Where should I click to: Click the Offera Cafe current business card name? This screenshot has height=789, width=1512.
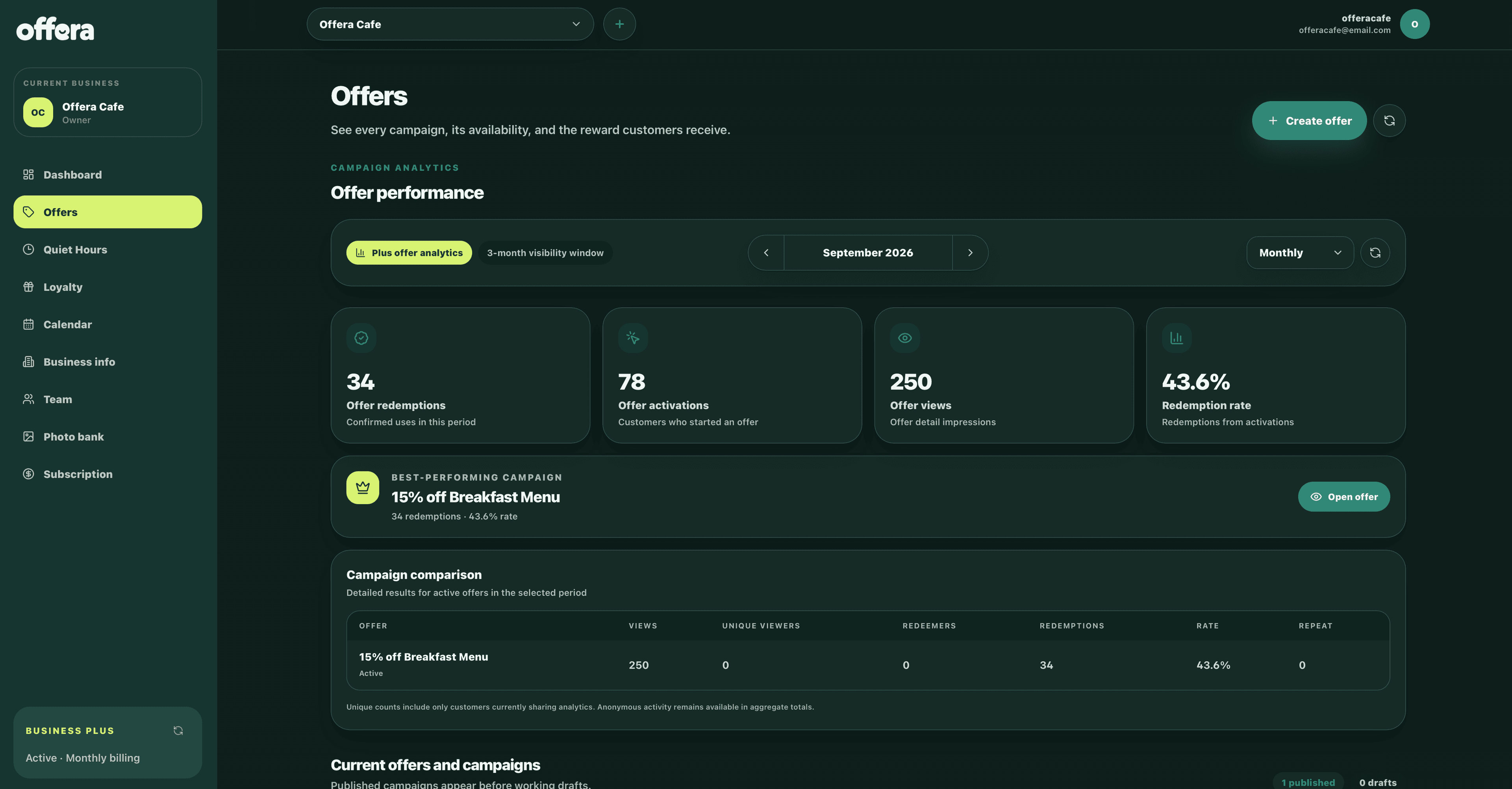[93, 107]
